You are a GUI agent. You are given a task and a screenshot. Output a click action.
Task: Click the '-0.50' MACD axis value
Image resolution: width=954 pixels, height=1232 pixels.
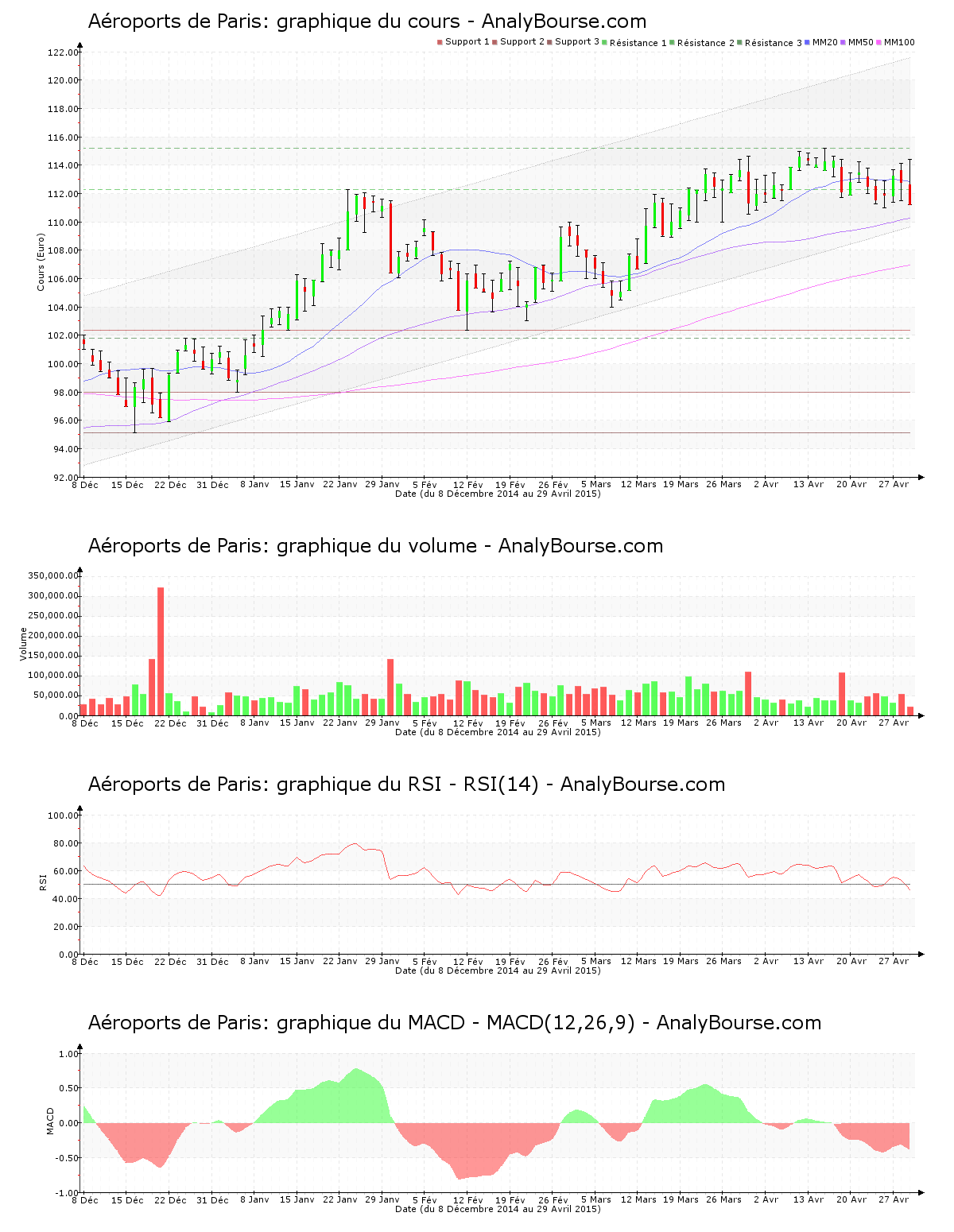point(68,1158)
